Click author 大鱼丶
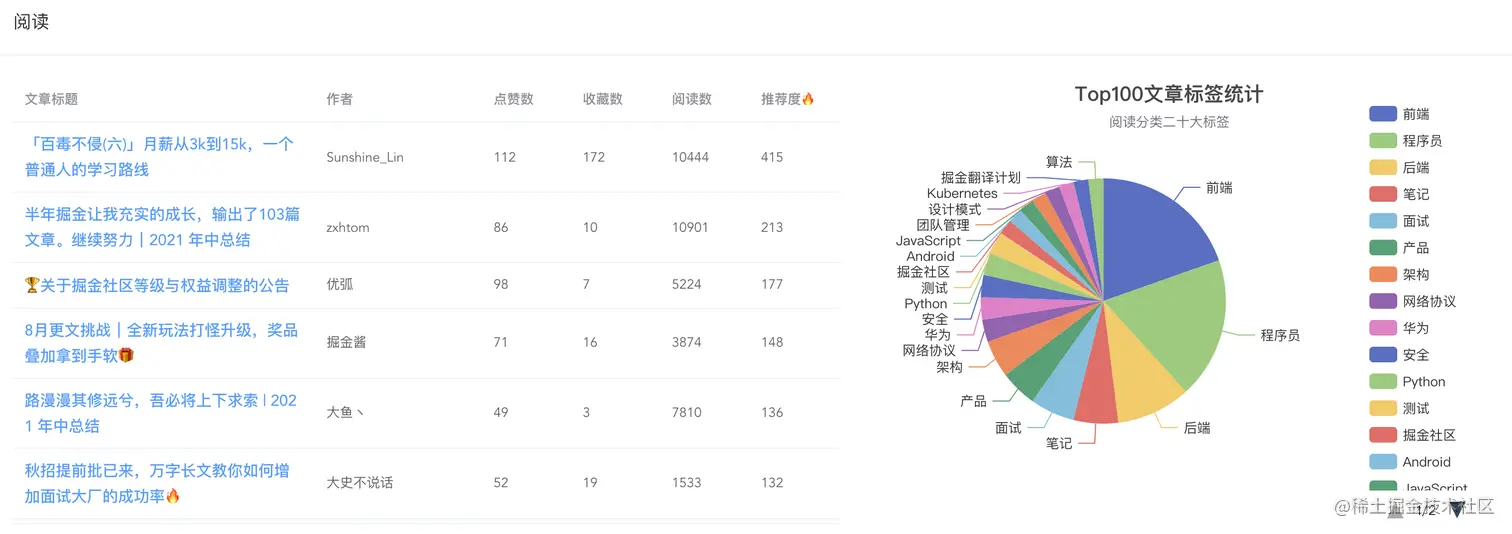Image resolution: width=1512 pixels, height=534 pixels. click(345, 412)
